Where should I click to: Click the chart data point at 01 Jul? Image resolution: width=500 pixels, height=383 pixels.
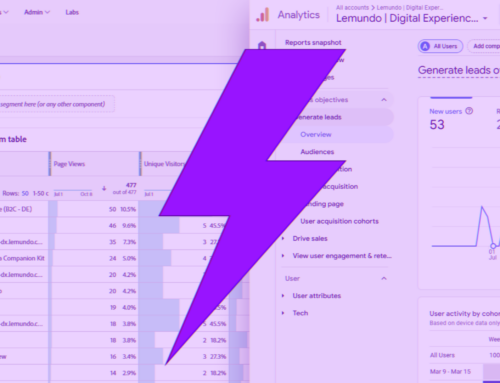(493, 246)
